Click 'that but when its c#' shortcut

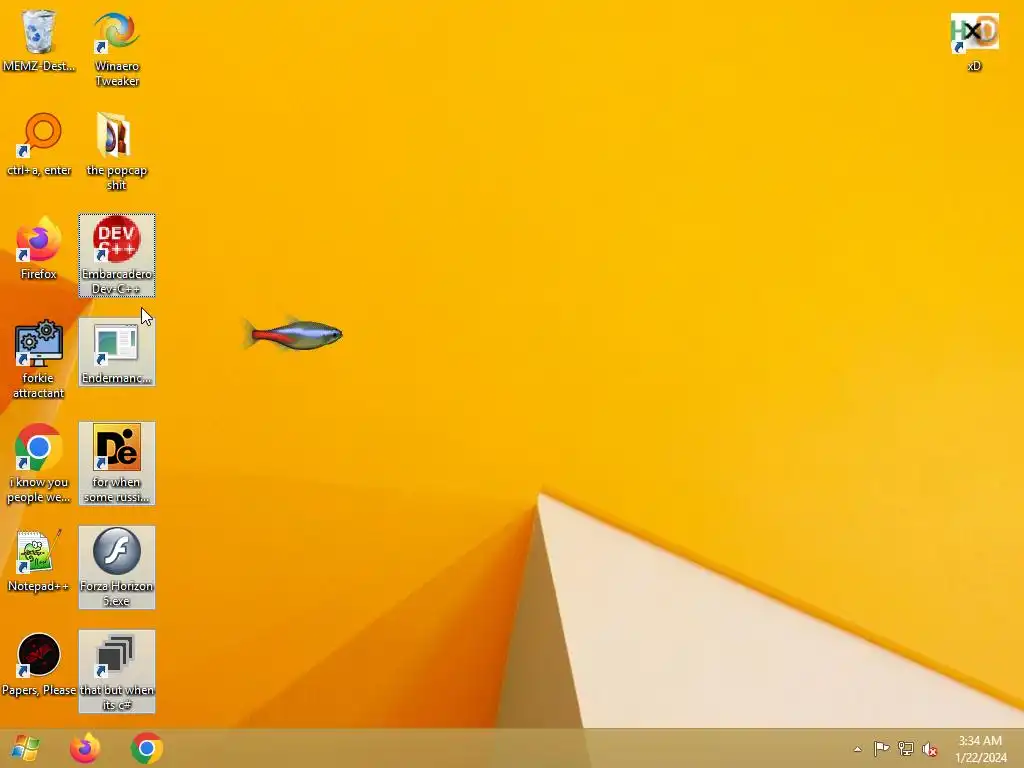[x=117, y=671]
